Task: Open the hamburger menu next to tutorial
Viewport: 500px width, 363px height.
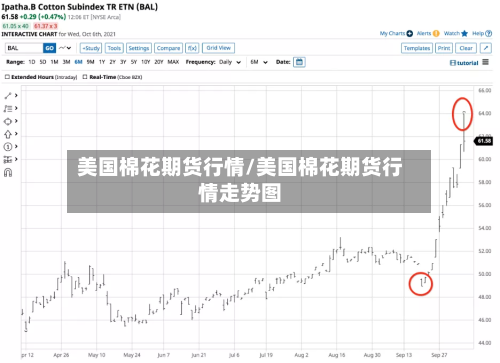Action: 486,62
